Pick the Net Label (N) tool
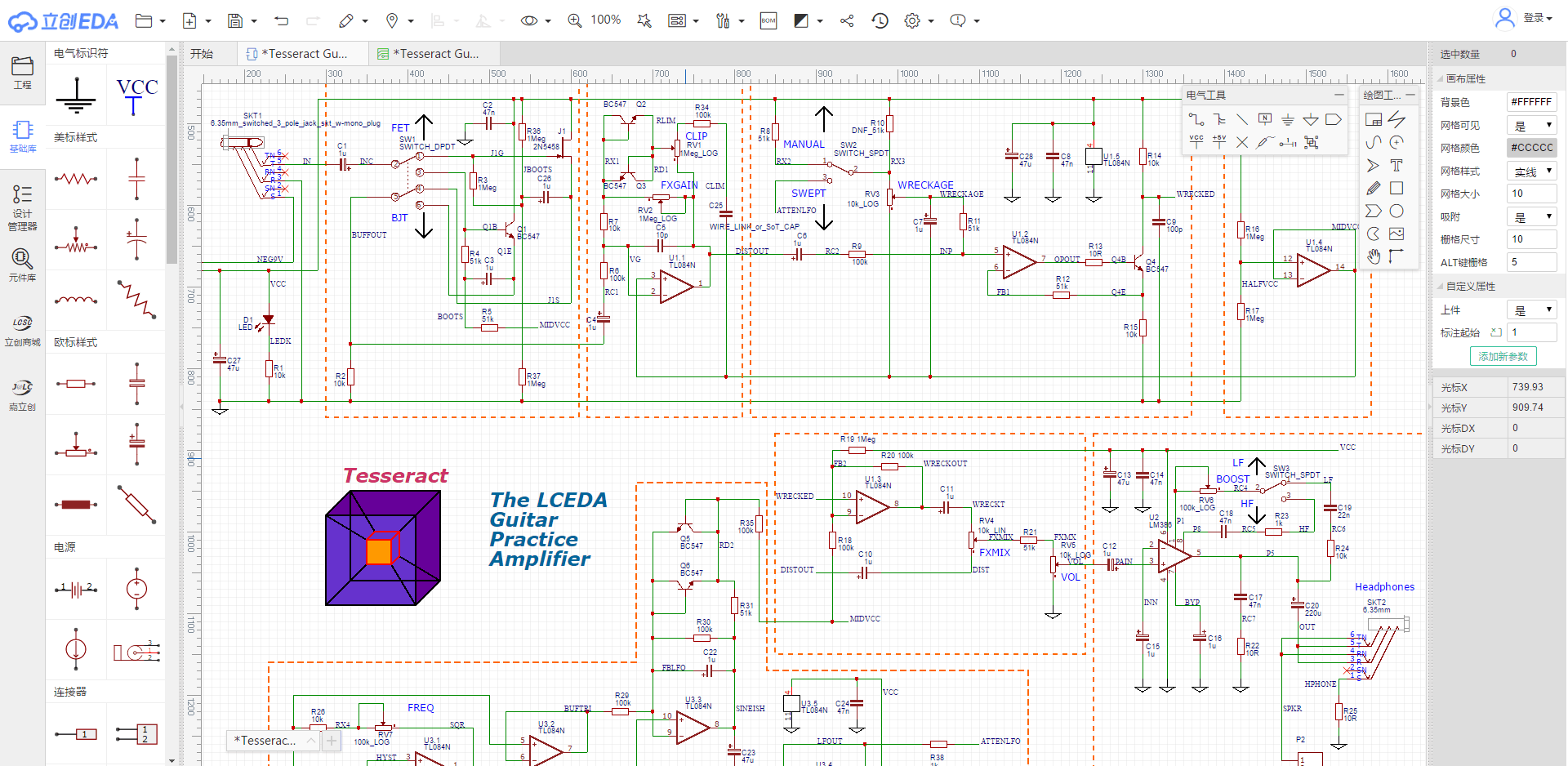The image size is (1568, 766). pyautogui.click(x=1264, y=120)
